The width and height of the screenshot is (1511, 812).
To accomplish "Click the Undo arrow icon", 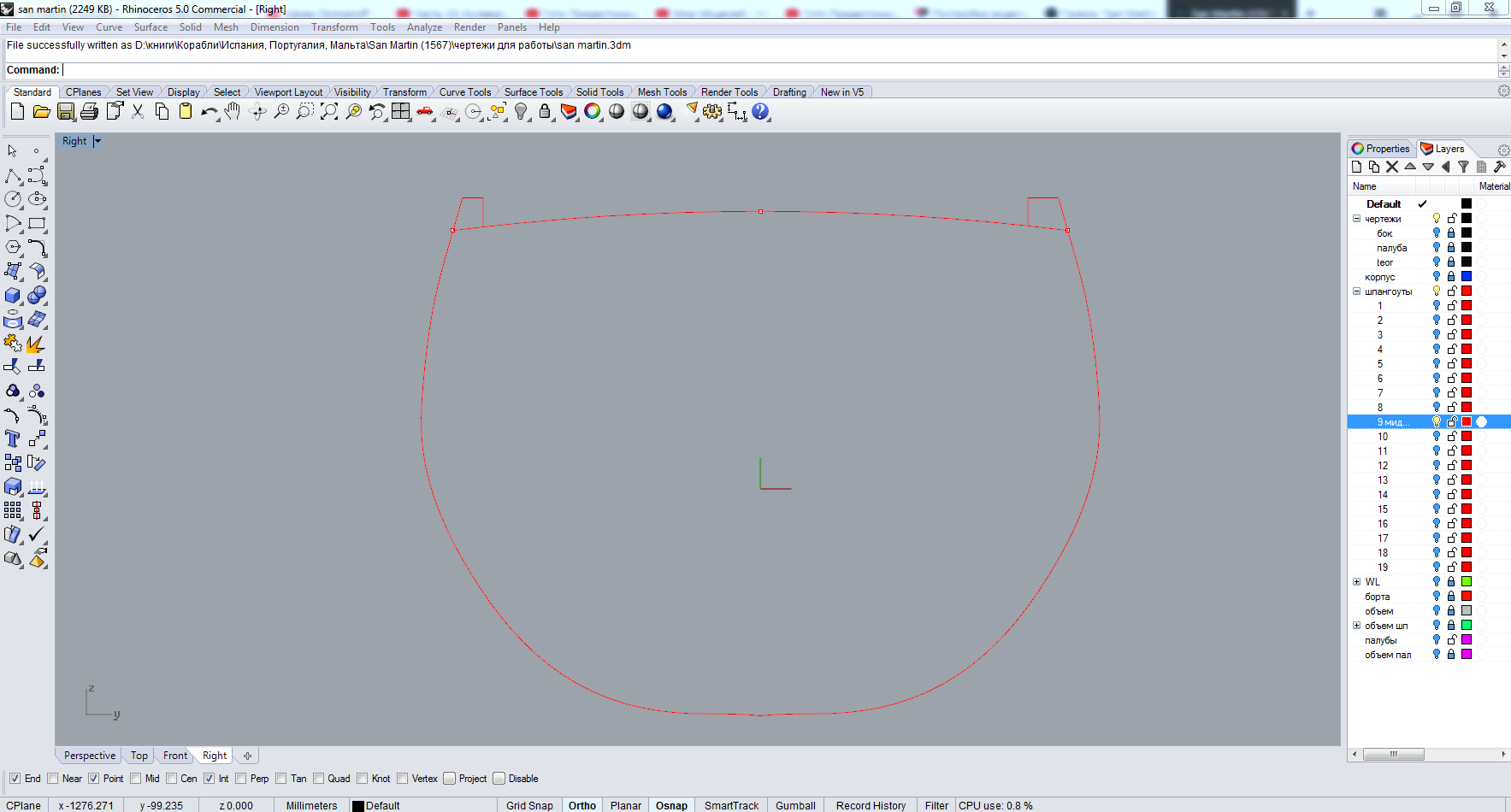I will pos(208,112).
